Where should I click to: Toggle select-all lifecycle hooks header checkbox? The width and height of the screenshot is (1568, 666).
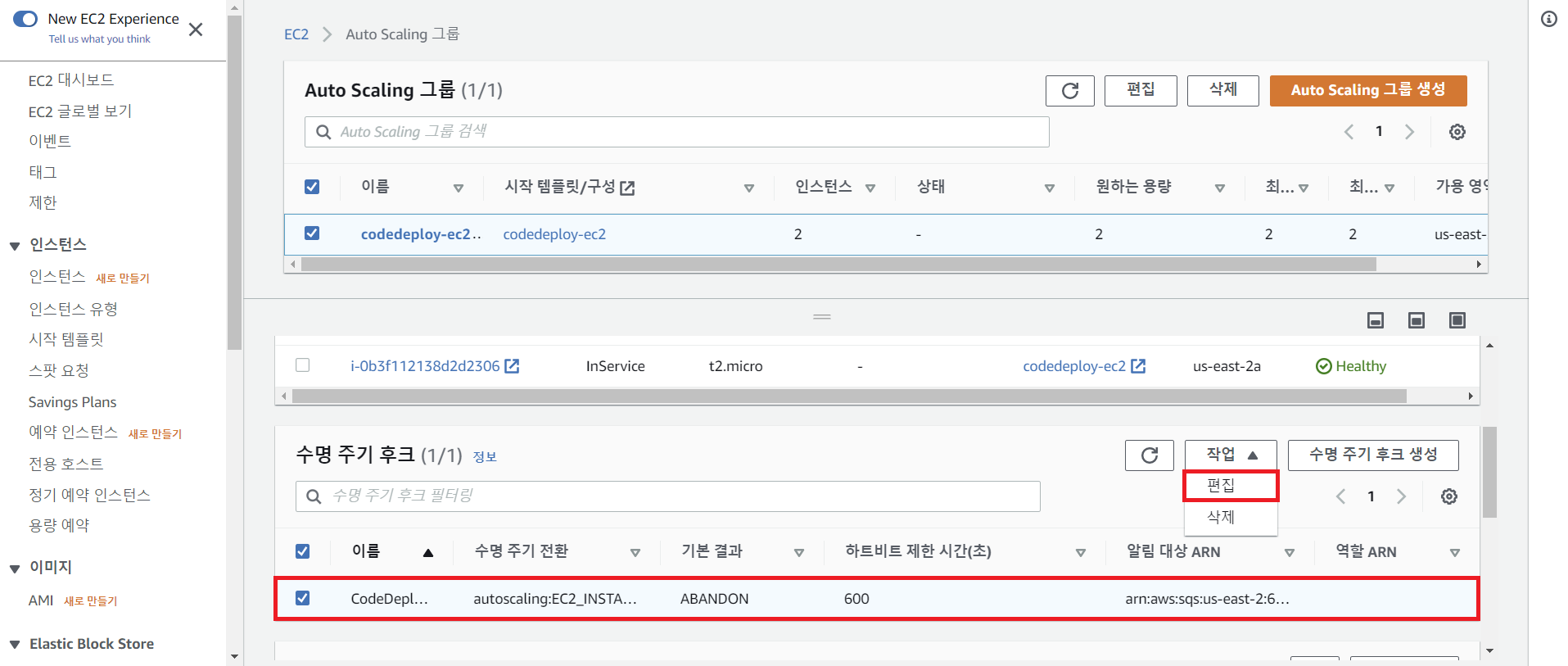[x=303, y=551]
